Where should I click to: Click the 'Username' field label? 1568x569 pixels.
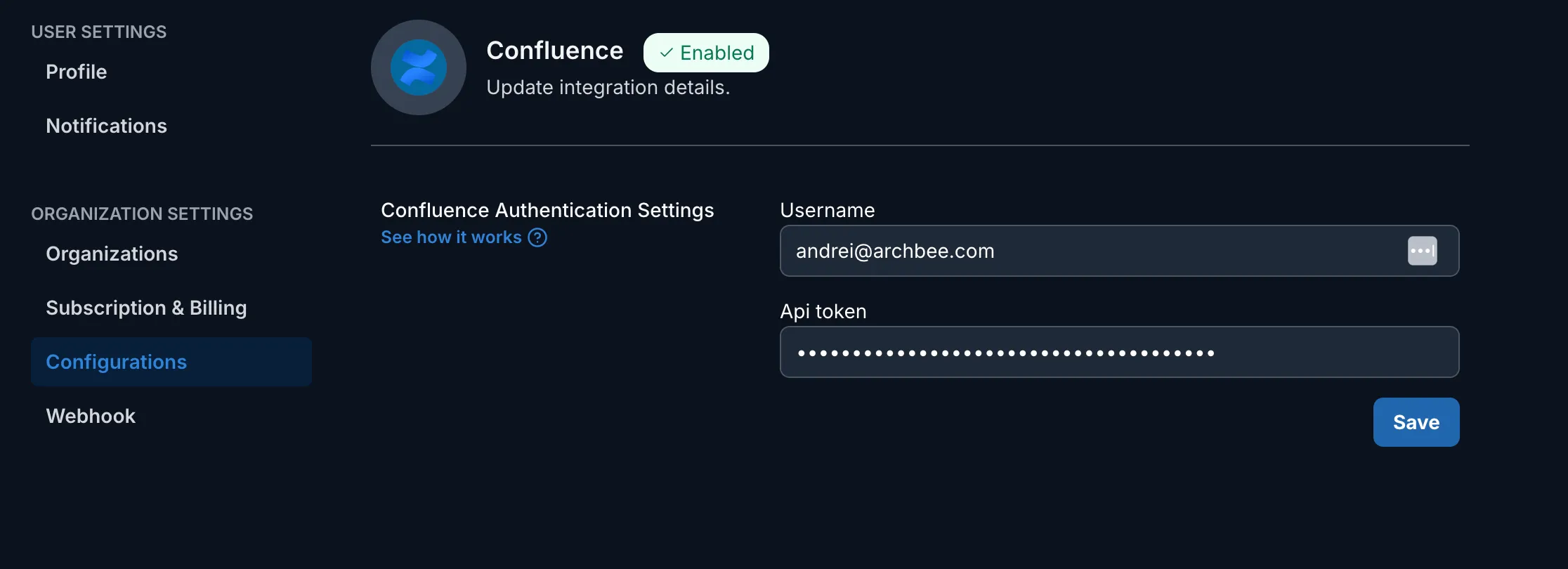(828, 210)
